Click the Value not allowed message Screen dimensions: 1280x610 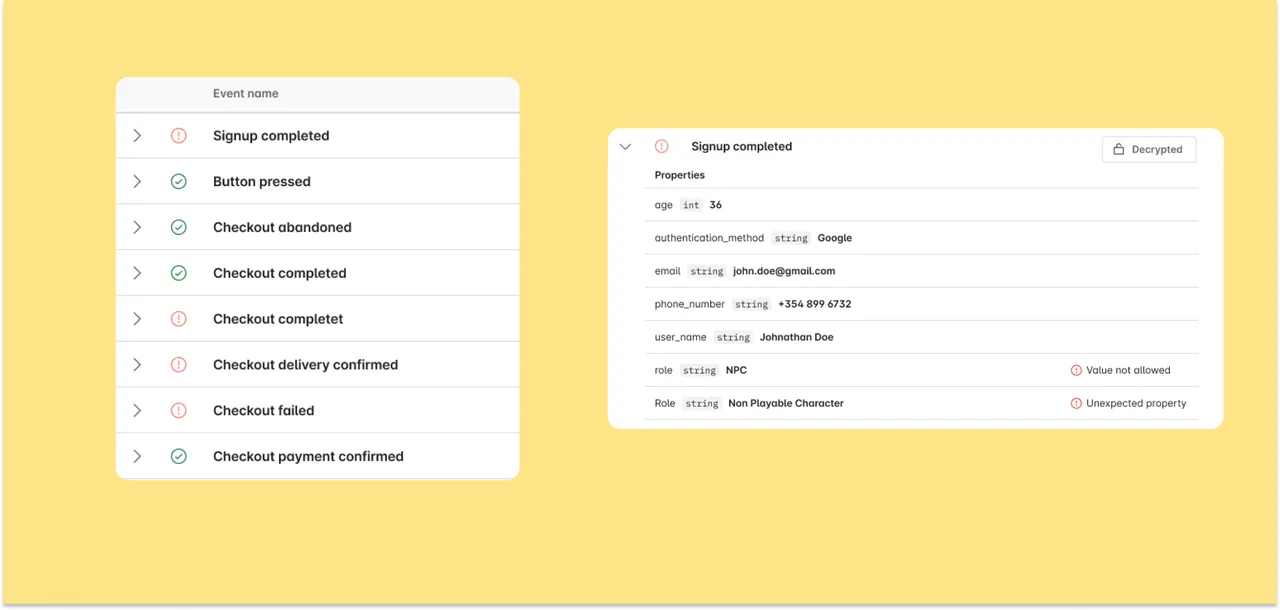tap(1128, 370)
